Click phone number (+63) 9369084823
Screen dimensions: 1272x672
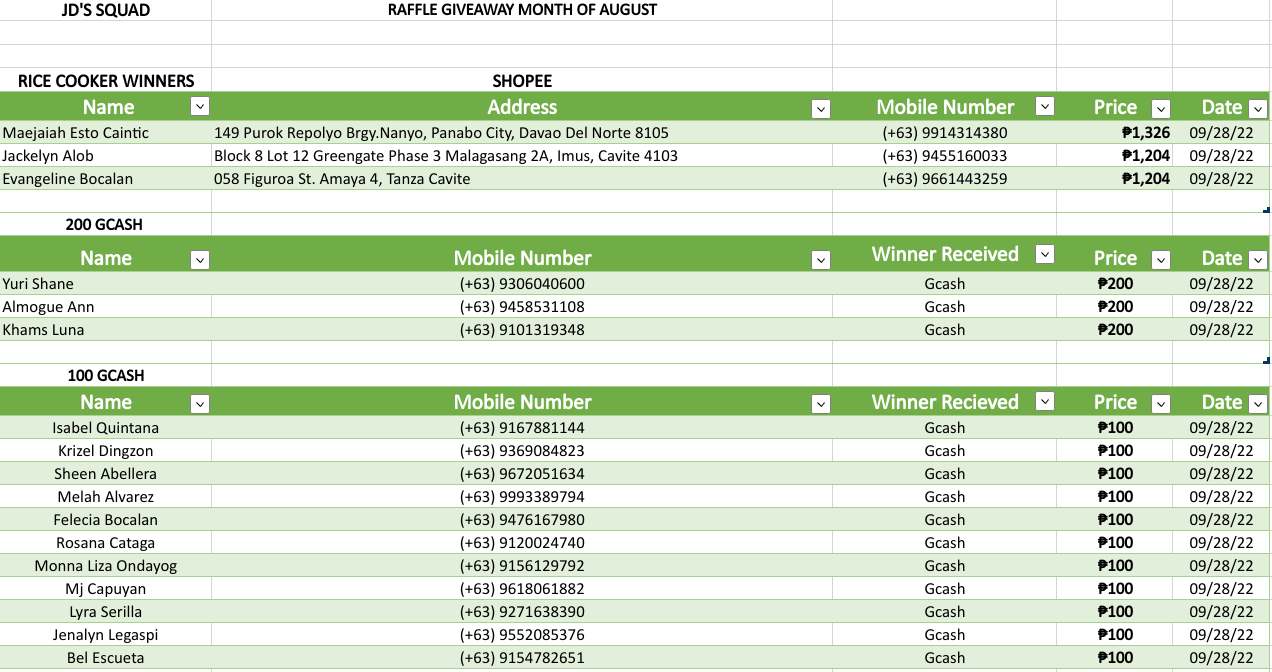coord(522,451)
